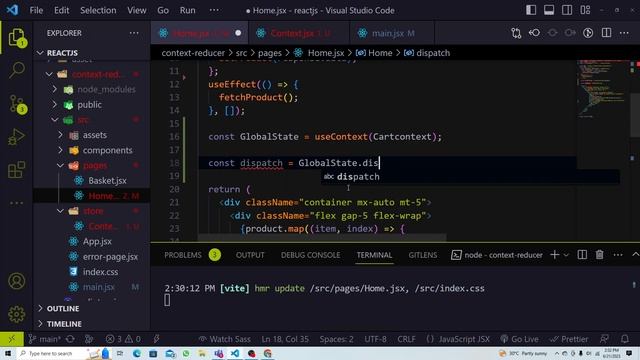Split the terminal panel
This screenshot has height=360, width=640.
tap(582, 255)
